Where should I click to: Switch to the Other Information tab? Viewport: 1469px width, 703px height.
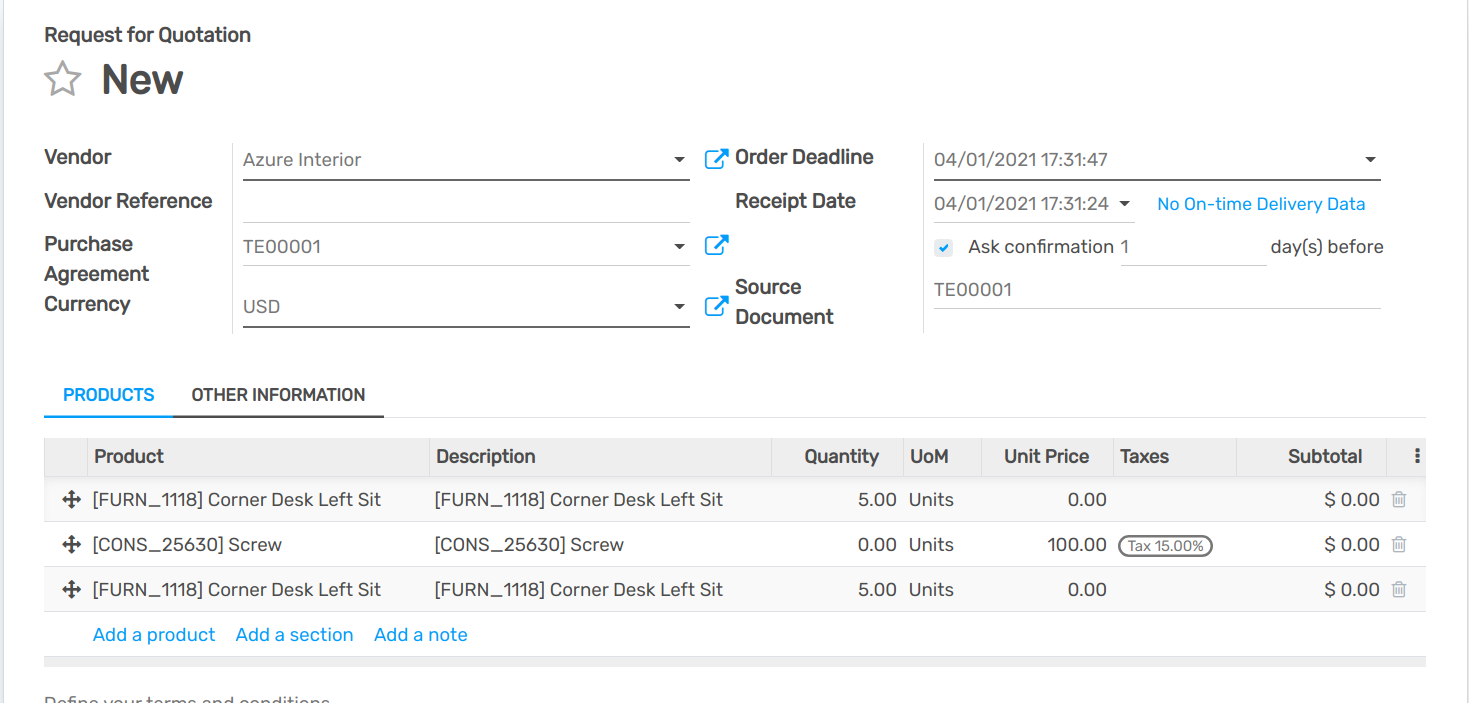(278, 395)
